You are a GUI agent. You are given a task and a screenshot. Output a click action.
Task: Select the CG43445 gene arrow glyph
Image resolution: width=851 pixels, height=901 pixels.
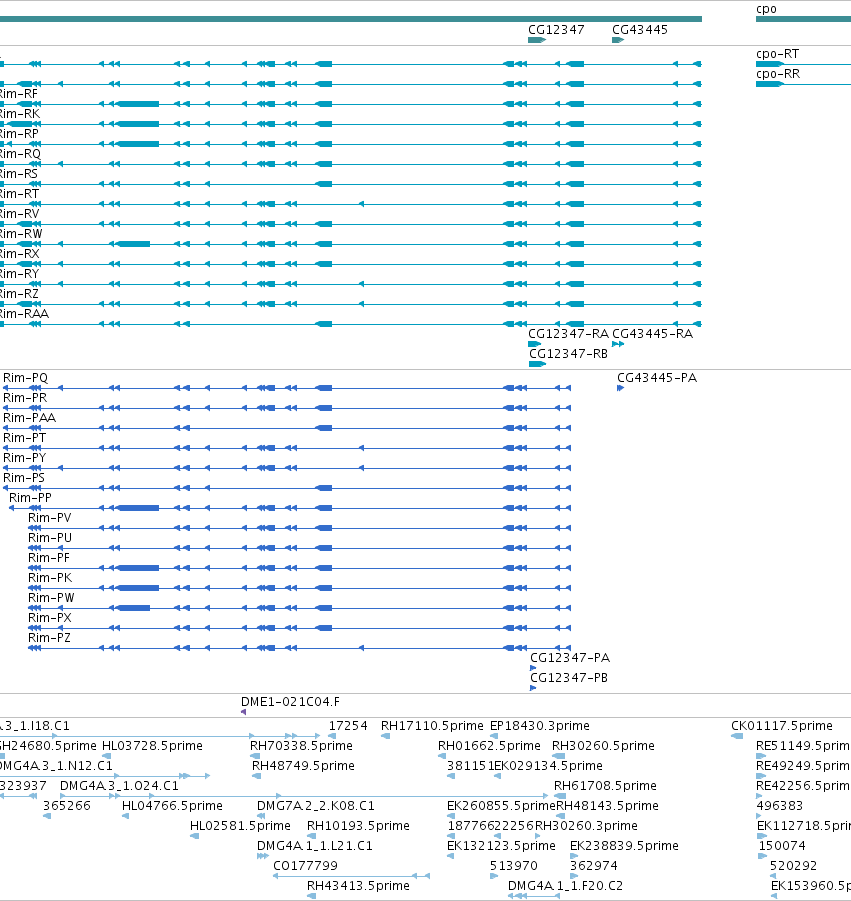(618, 40)
